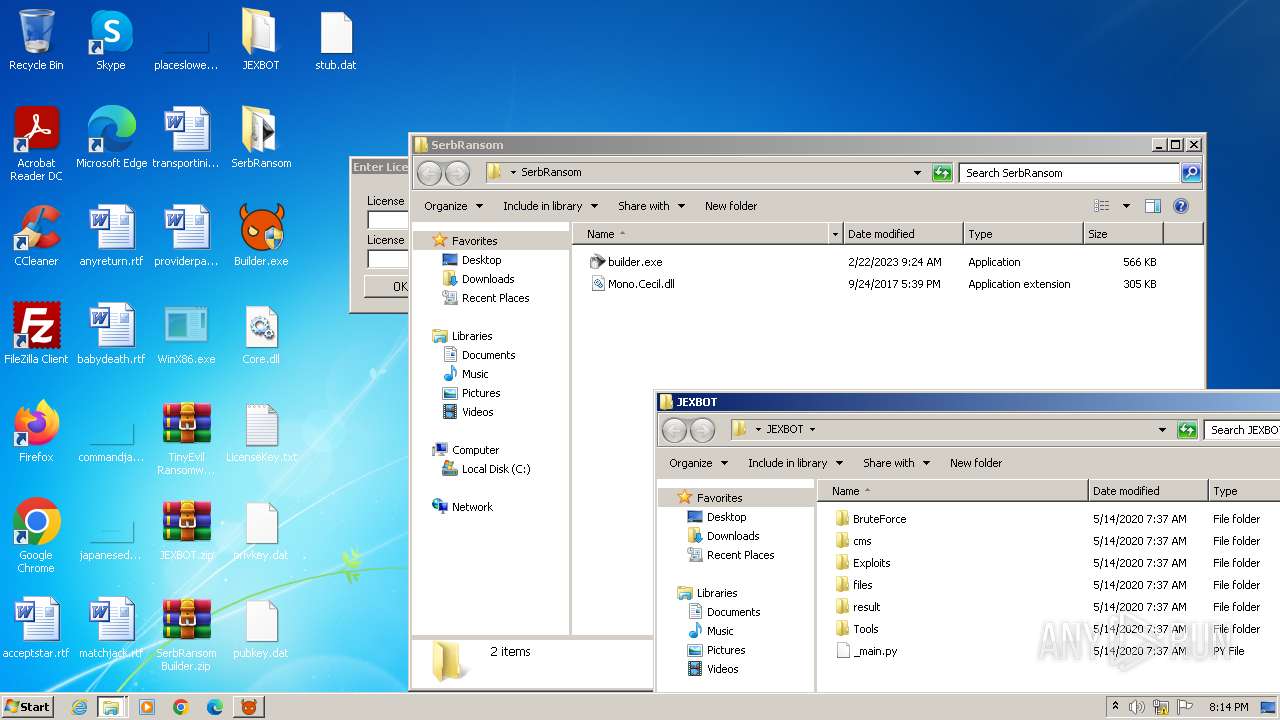Select Core.dll on the desktop
Viewport: 1280px width, 720px height.
[261, 334]
